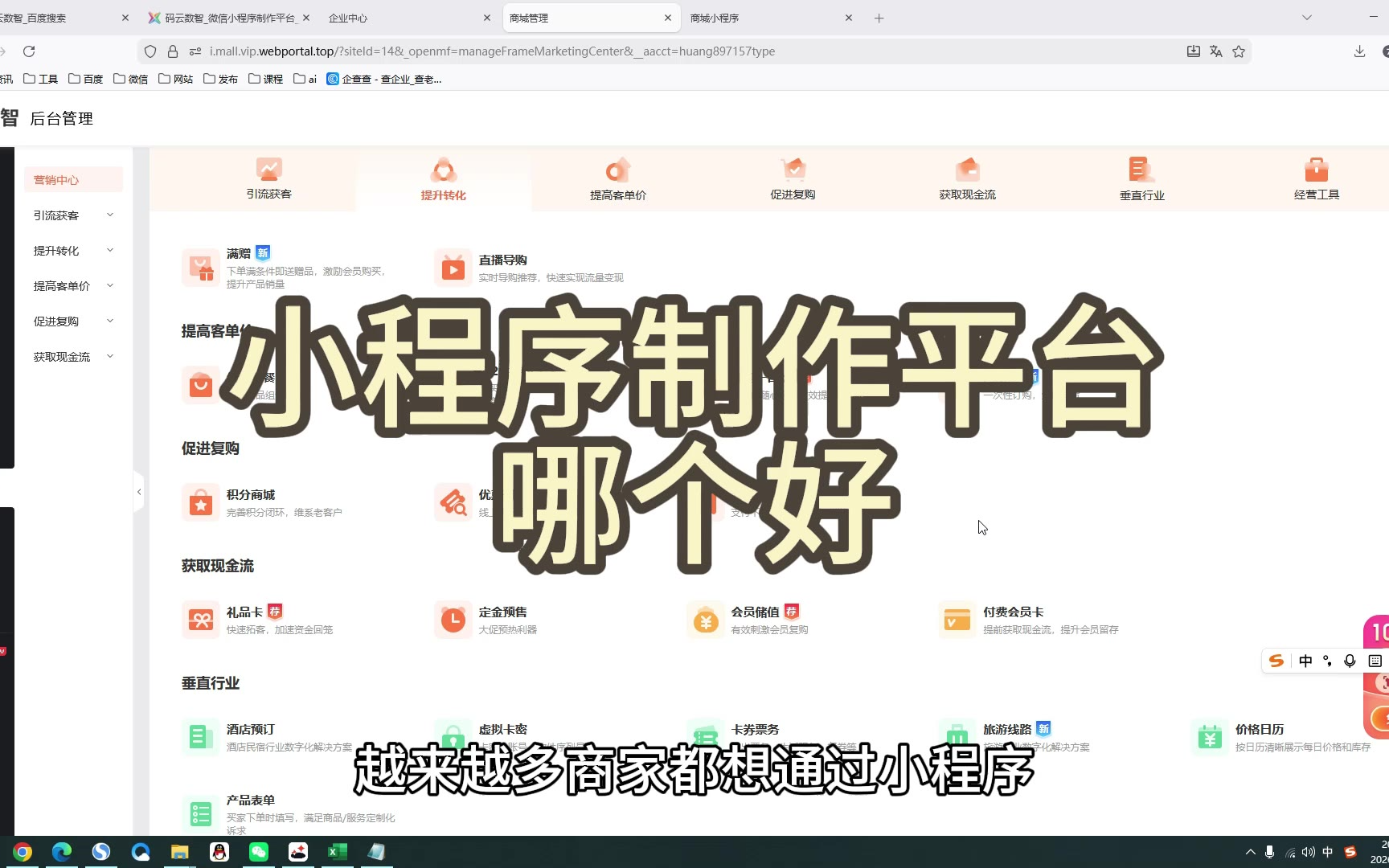Viewport: 1389px width, 868px height.
Task: Click the 价格日历 calendar icon
Action: click(x=1209, y=737)
